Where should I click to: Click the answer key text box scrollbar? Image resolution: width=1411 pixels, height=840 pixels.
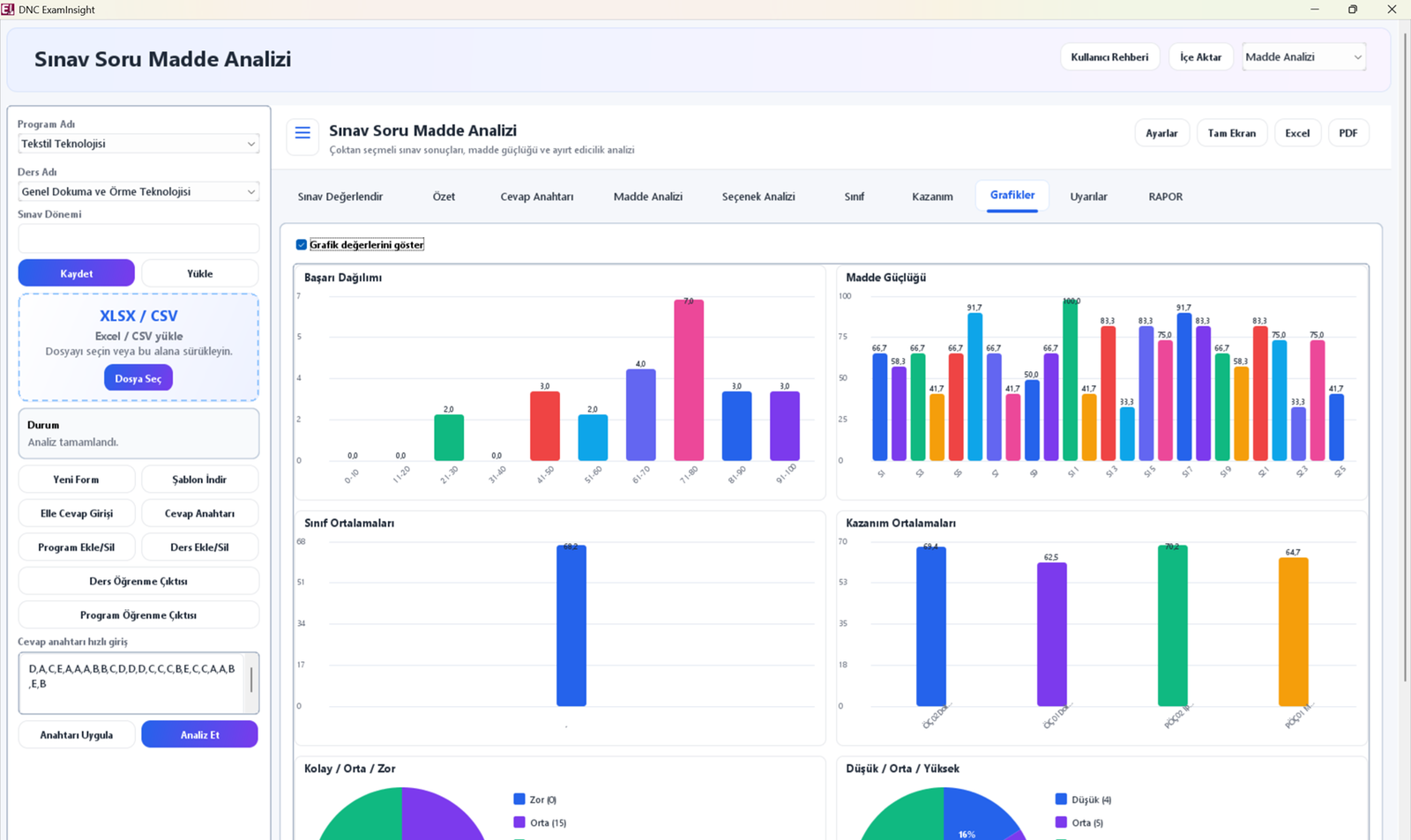tap(251, 680)
